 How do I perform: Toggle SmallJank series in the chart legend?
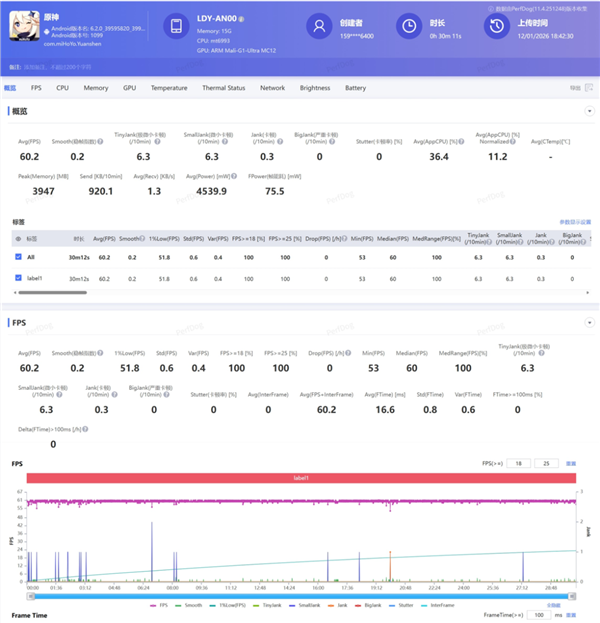point(305,605)
